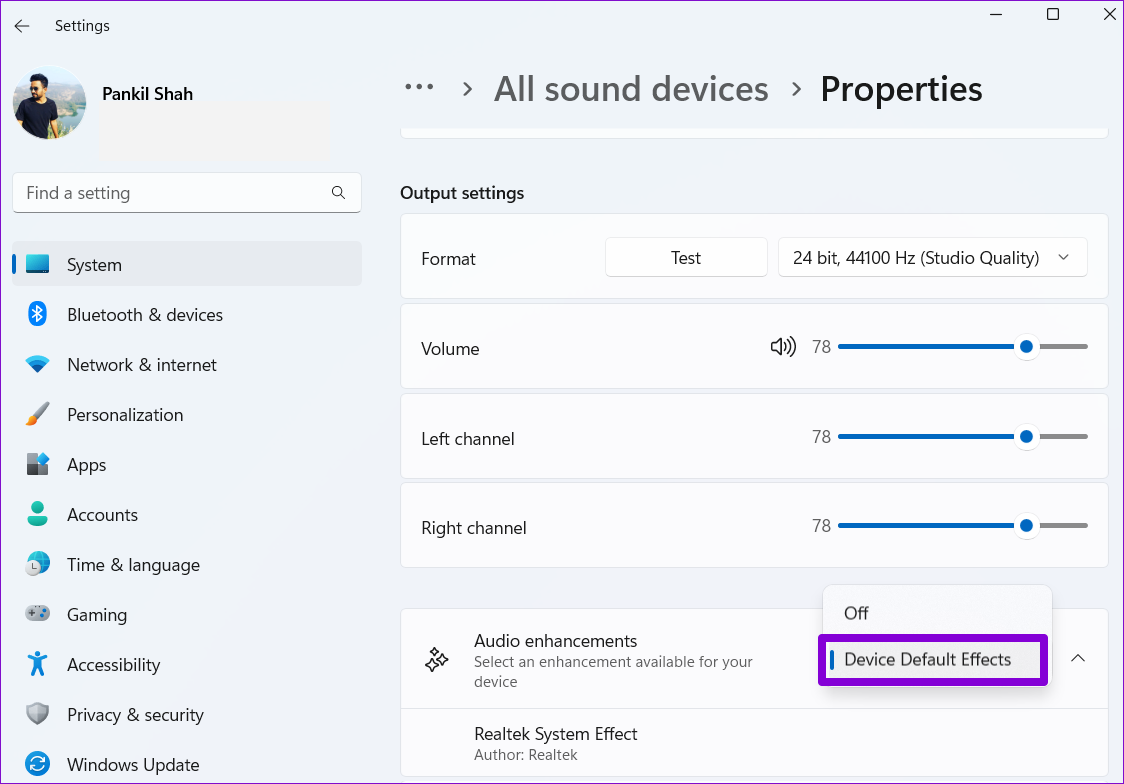Click the Volume slider handle

tap(1026, 347)
